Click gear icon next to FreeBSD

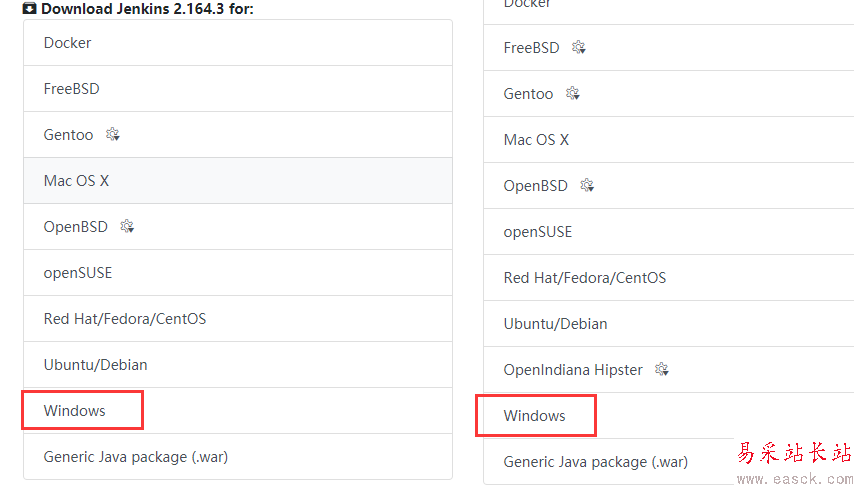point(579,48)
